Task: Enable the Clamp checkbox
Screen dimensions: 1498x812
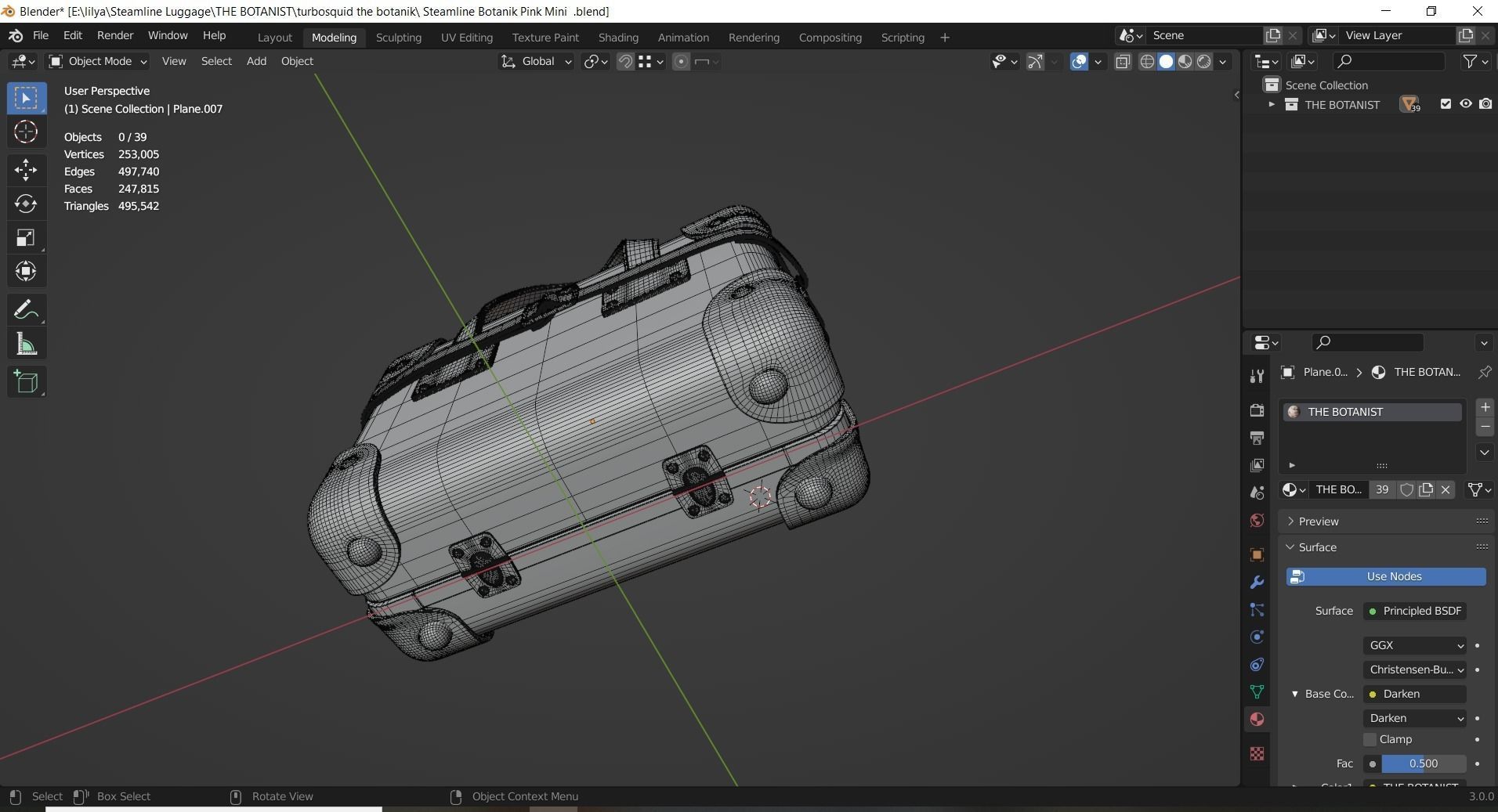Action: pos(1370,739)
